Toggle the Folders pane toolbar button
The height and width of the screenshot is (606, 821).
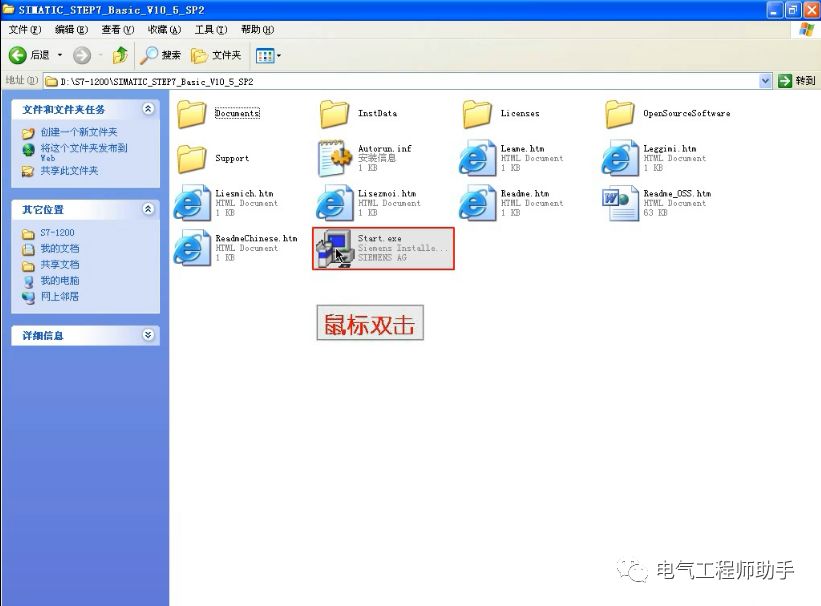pyautogui.click(x=216, y=55)
